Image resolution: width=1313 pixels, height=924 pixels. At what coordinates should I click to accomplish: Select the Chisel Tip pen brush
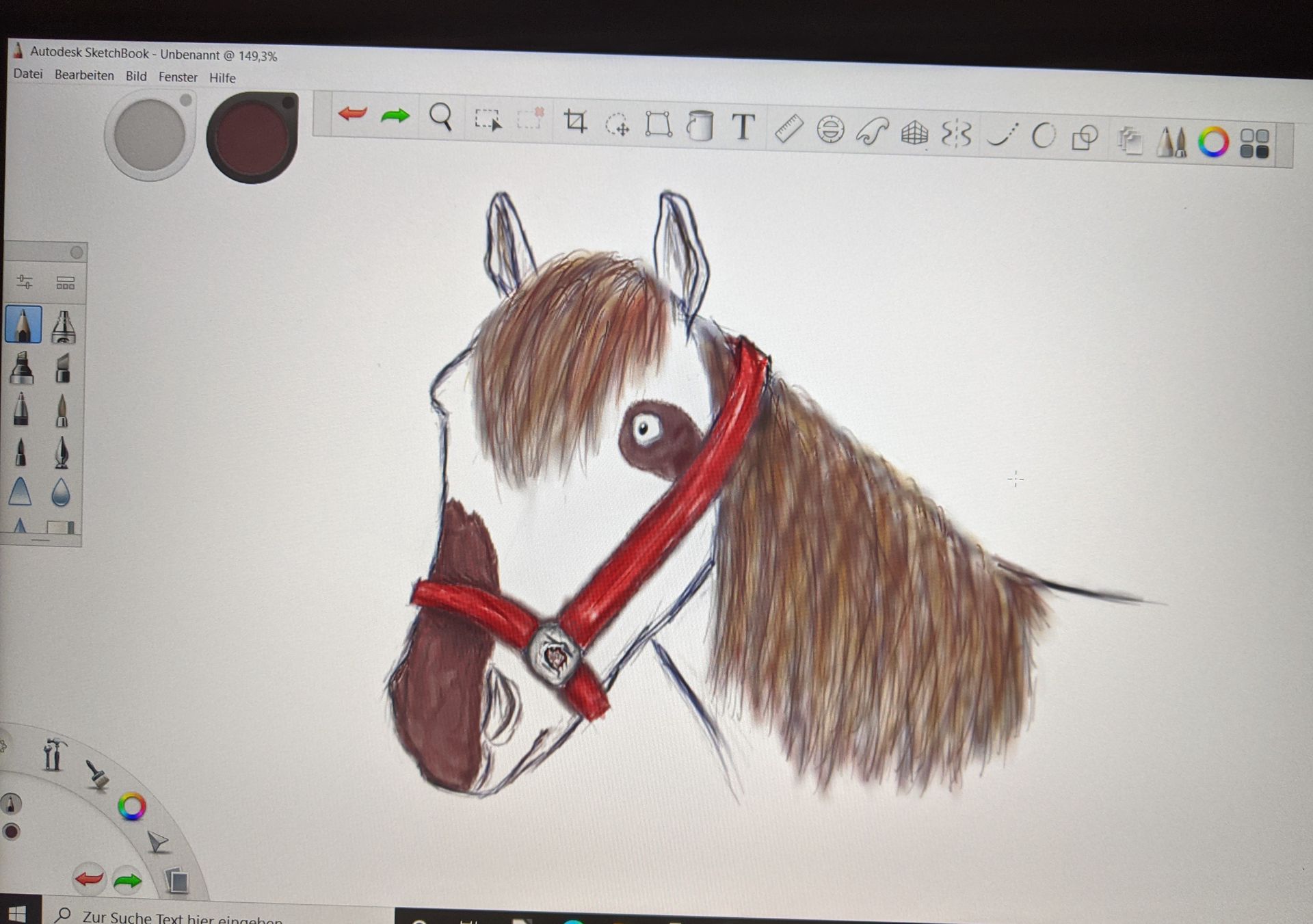click(62, 368)
